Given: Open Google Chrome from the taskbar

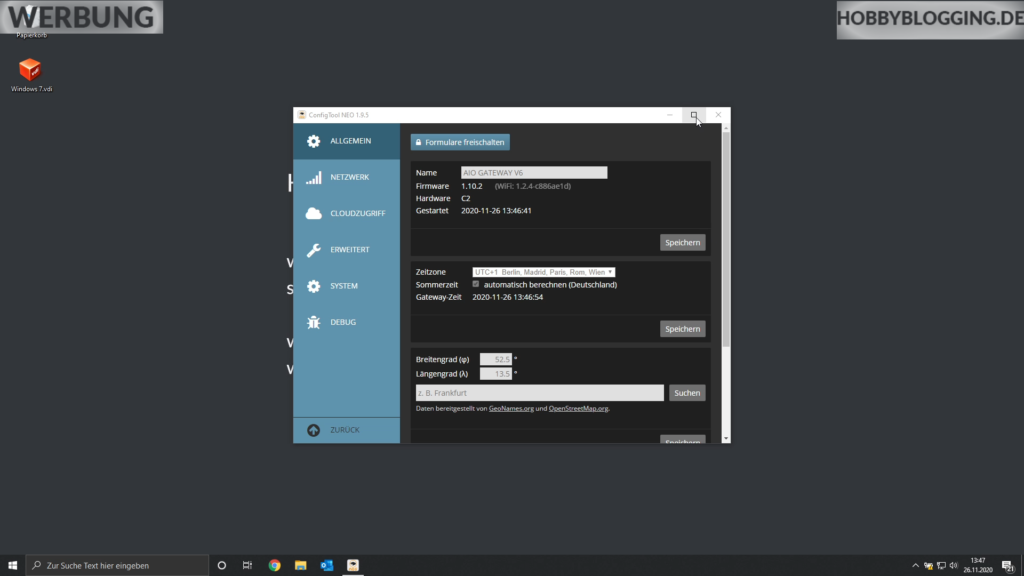Looking at the screenshot, I should tap(274, 565).
